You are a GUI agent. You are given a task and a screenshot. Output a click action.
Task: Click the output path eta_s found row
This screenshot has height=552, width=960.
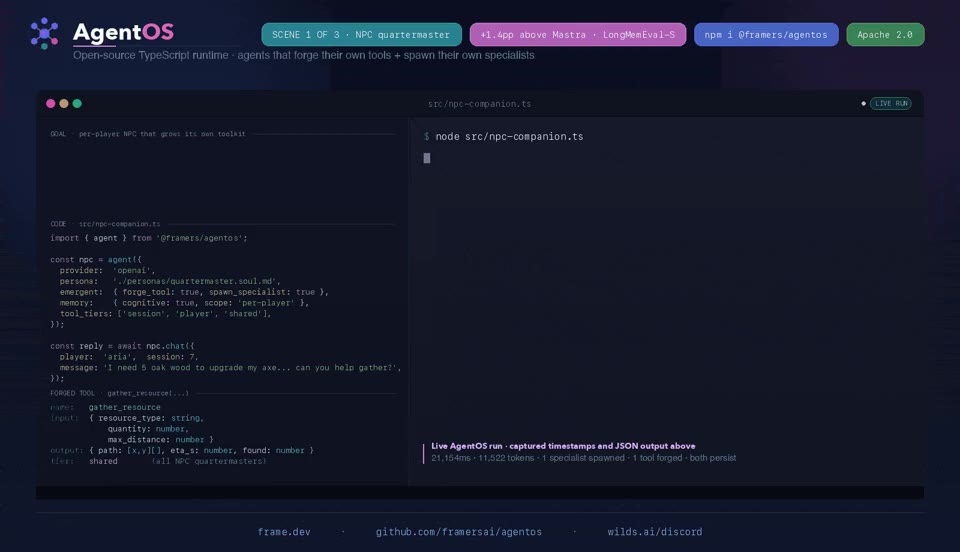[x=182, y=450]
